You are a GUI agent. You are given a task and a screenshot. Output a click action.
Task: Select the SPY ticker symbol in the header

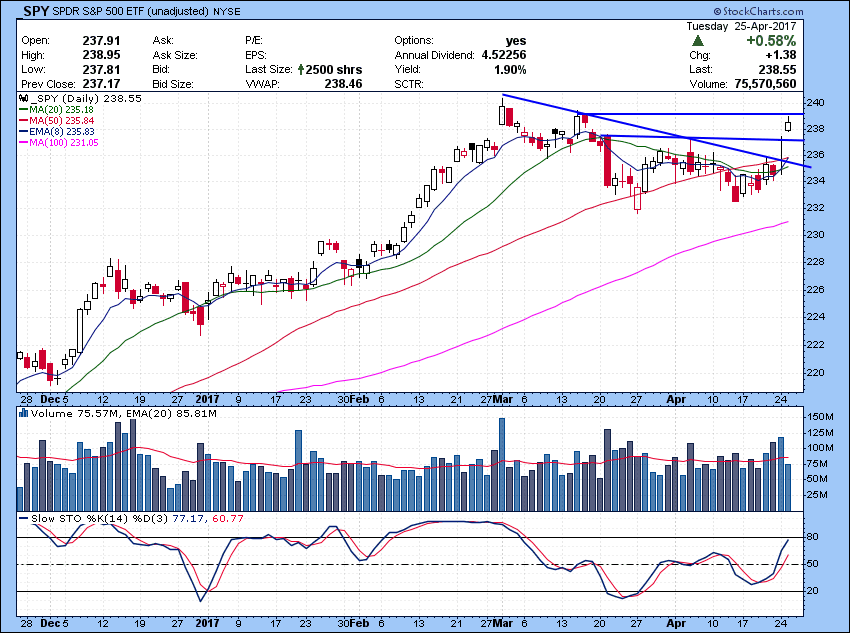tap(36, 11)
